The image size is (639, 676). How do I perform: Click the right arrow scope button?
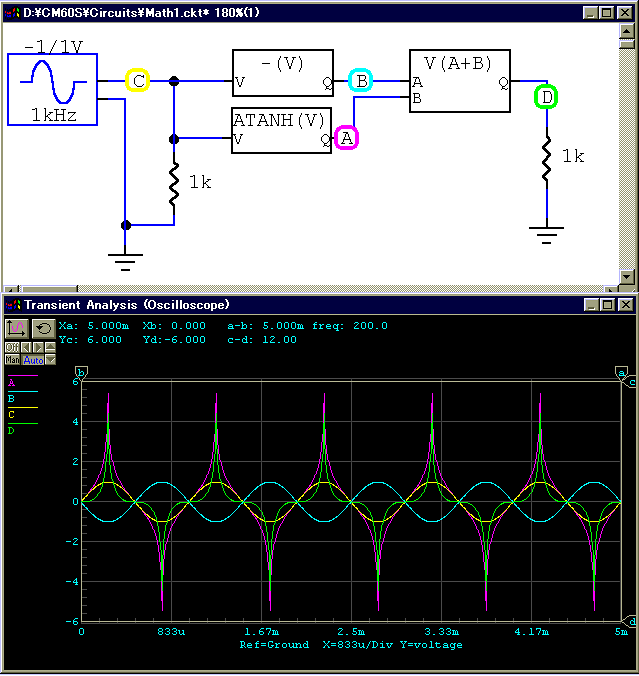pyautogui.click(x=38, y=347)
